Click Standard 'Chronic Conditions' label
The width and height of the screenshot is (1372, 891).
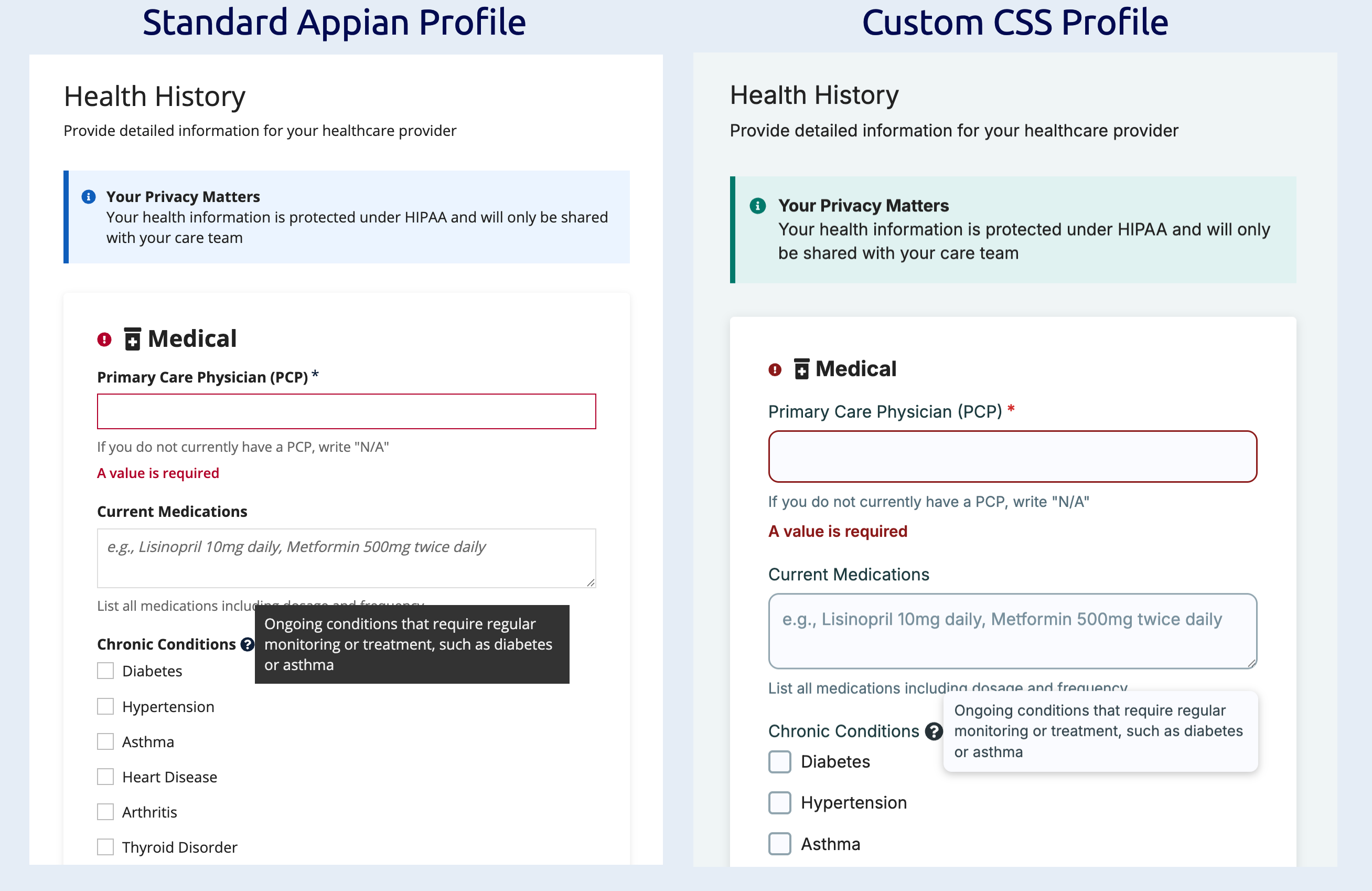pyautogui.click(x=166, y=644)
